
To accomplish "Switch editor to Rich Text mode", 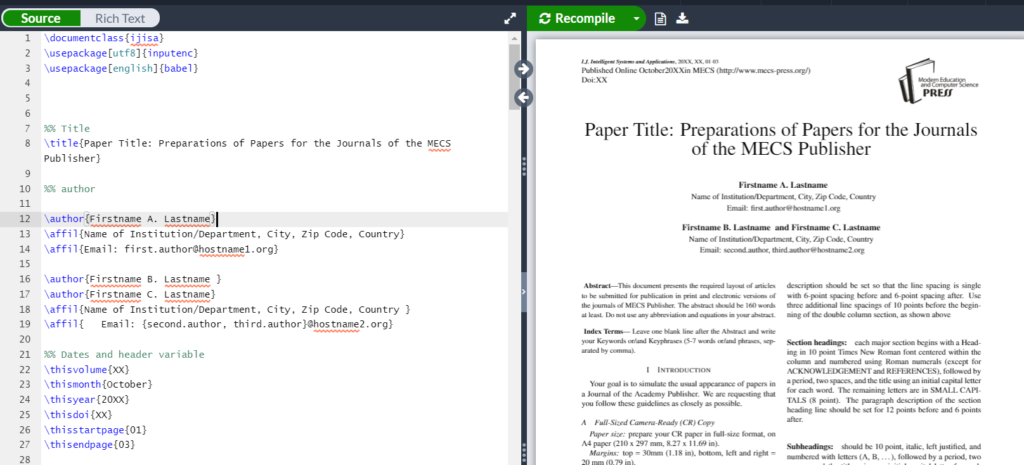I will click(x=119, y=18).
